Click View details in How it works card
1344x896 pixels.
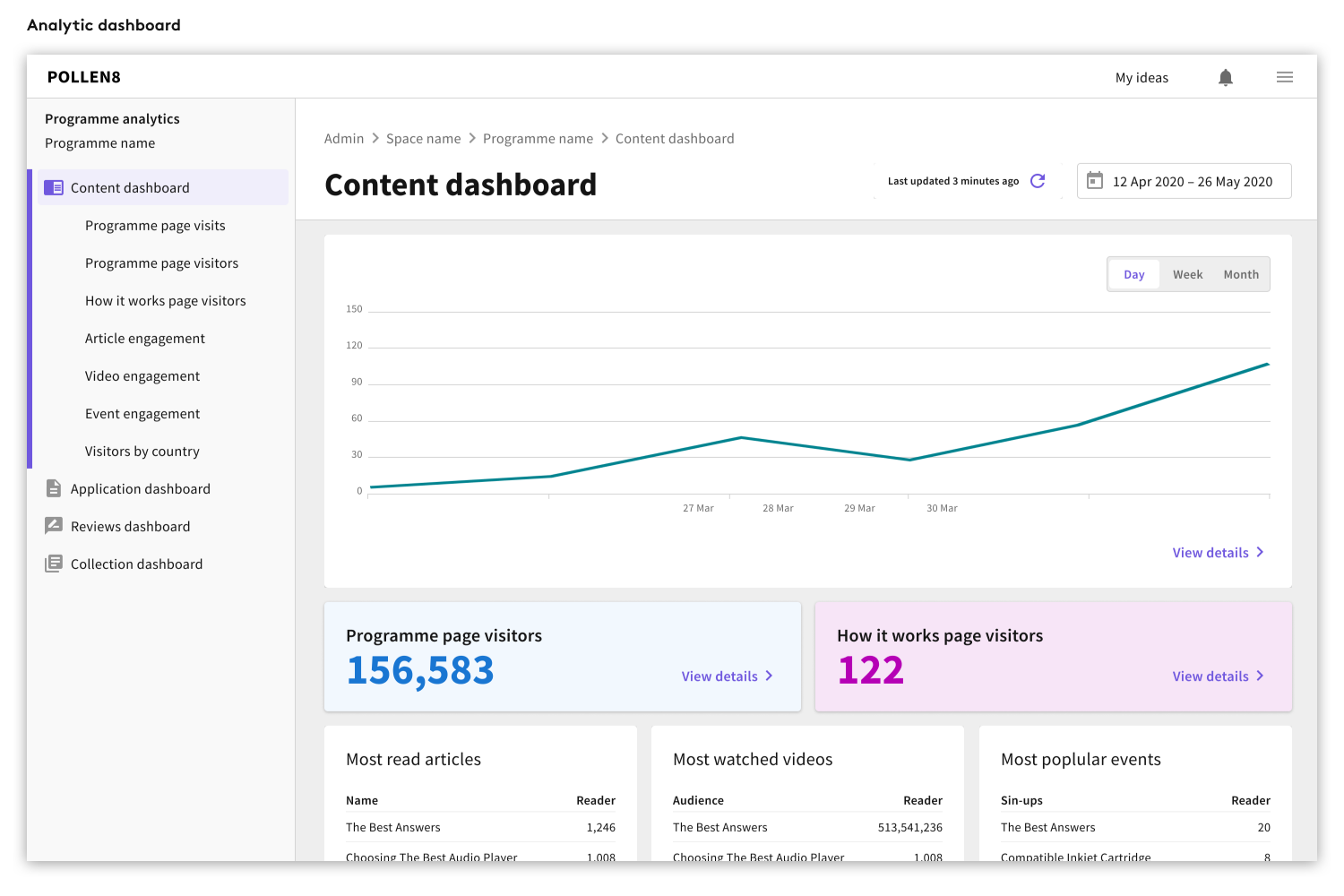[x=1210, y=676]
